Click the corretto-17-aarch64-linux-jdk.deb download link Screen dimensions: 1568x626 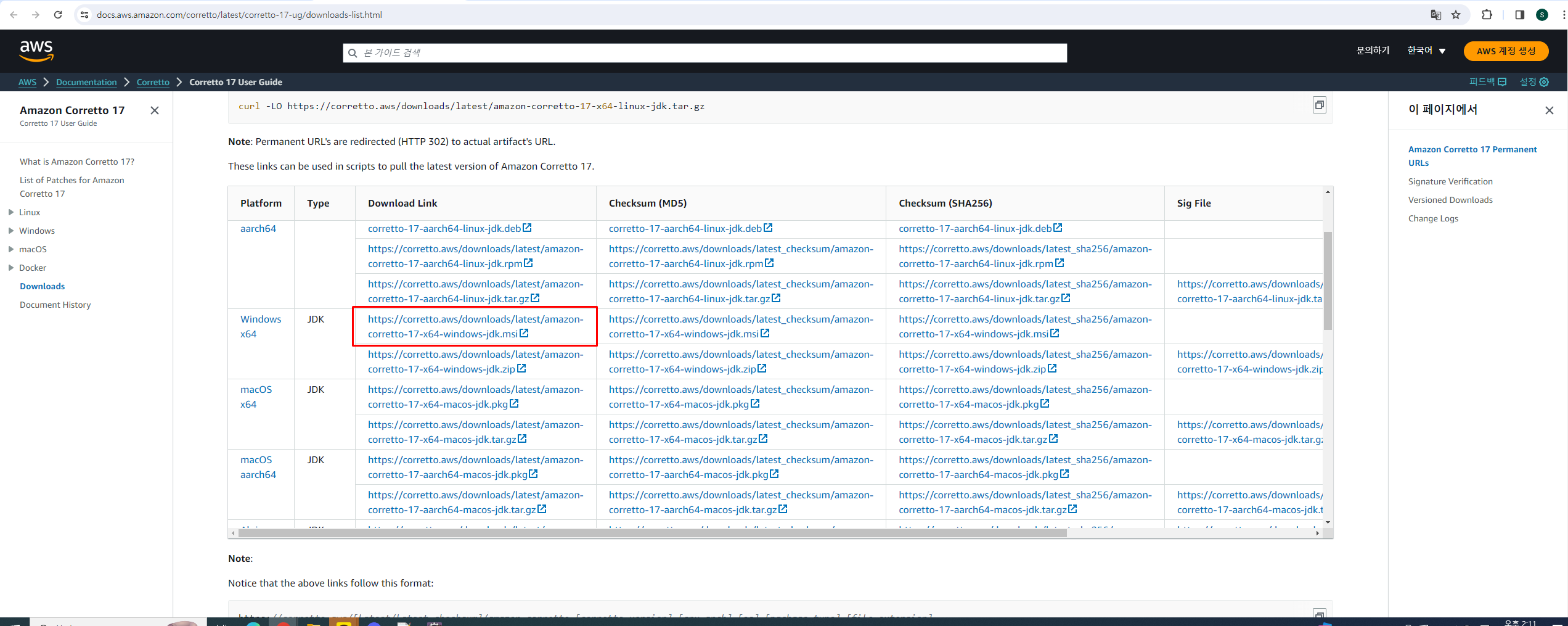449,228
